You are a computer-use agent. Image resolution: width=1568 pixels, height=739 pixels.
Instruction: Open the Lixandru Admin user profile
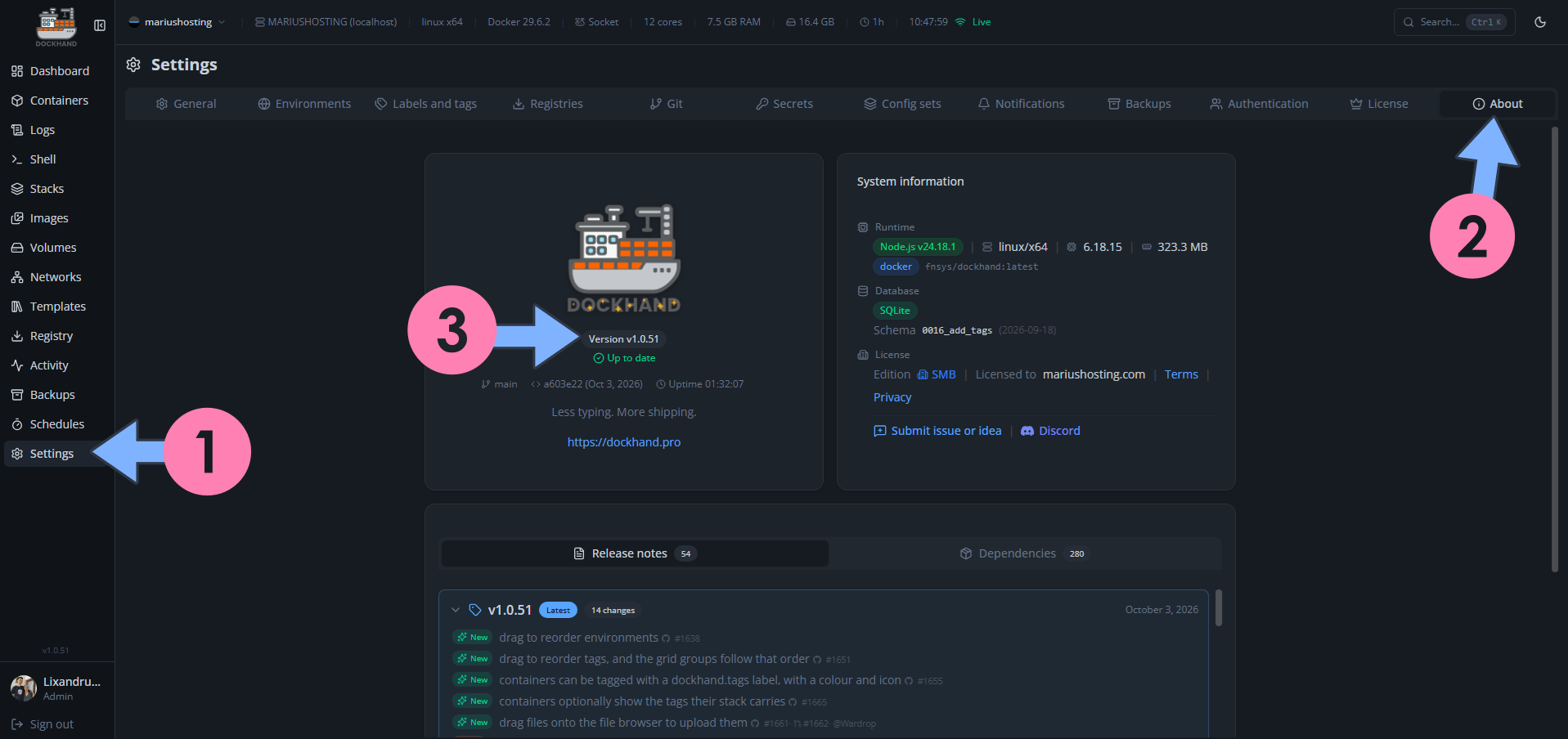click(x=56, y=688)
